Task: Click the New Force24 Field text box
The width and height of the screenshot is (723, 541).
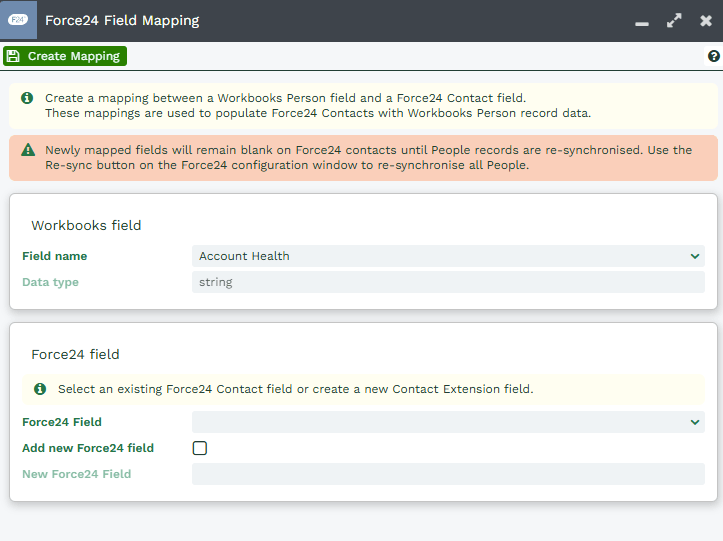Action: [x=448, y=474]
